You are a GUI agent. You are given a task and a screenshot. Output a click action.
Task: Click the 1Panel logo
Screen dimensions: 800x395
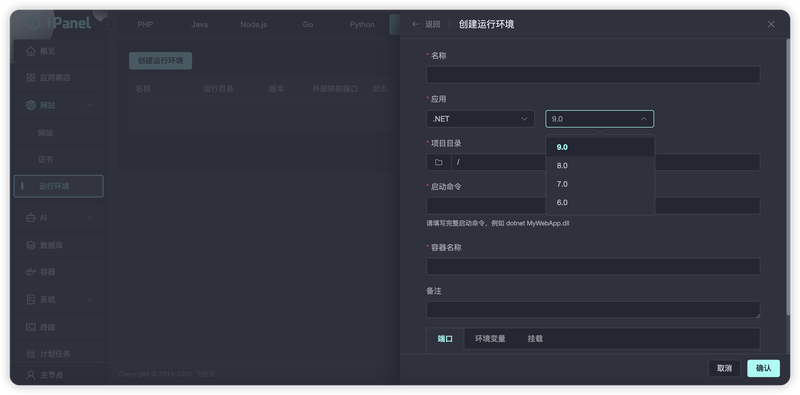[59, 23]
